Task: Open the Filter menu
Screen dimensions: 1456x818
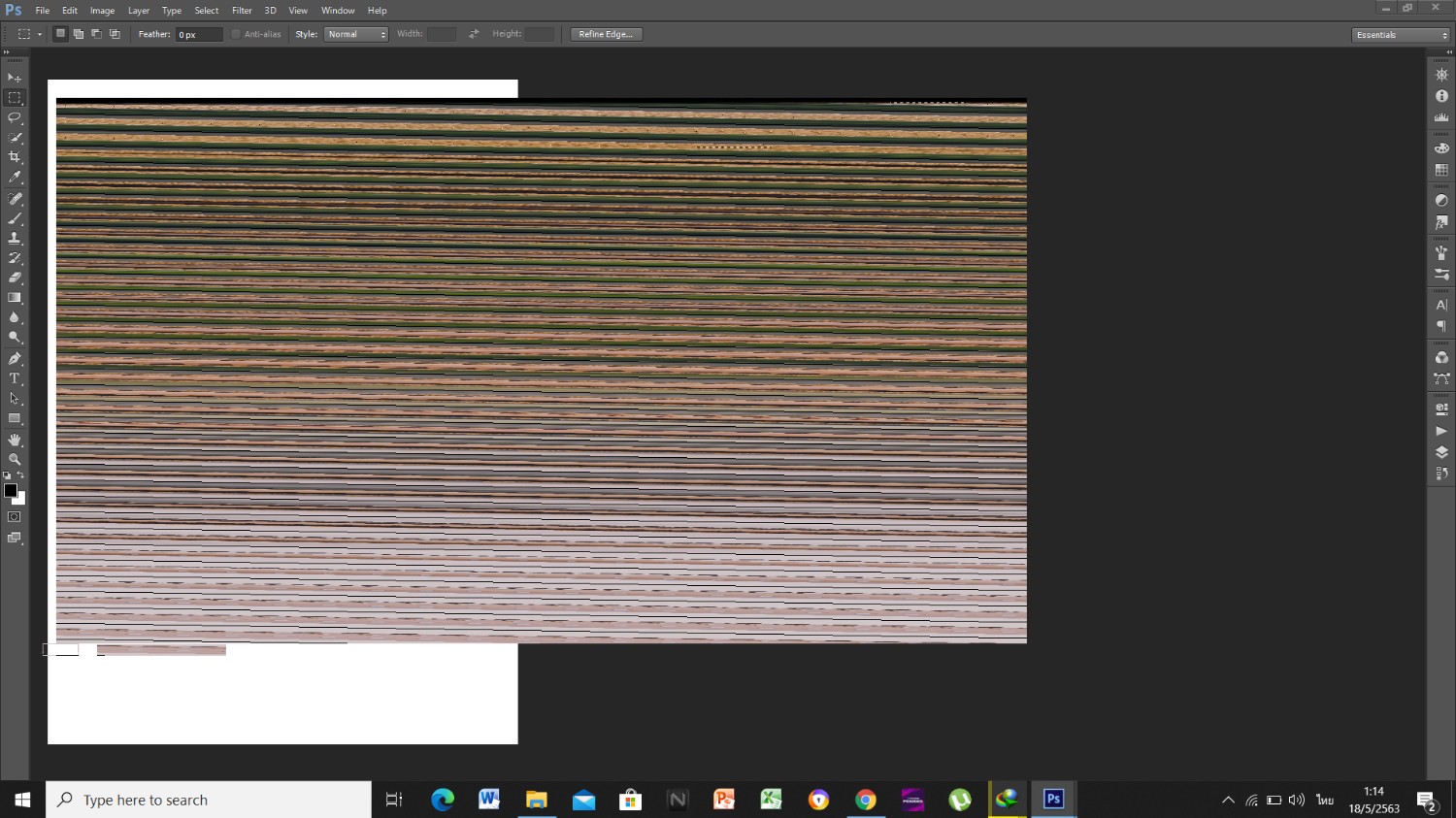Action: pos(242,11)
